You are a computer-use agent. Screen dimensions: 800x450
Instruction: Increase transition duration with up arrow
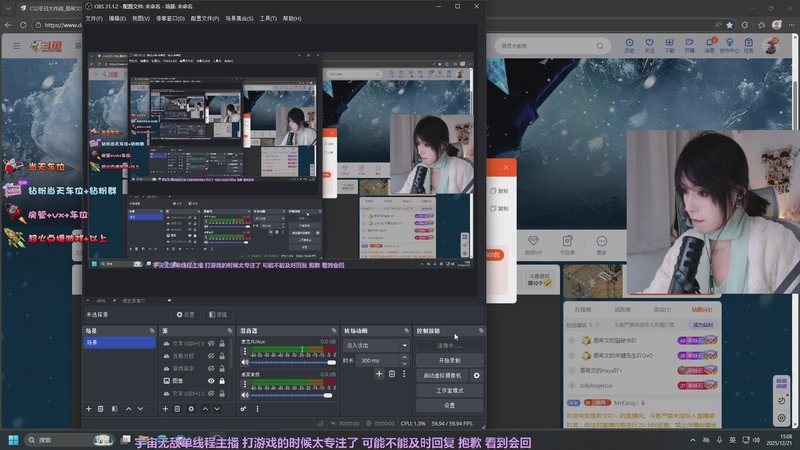tap(405, 358)
